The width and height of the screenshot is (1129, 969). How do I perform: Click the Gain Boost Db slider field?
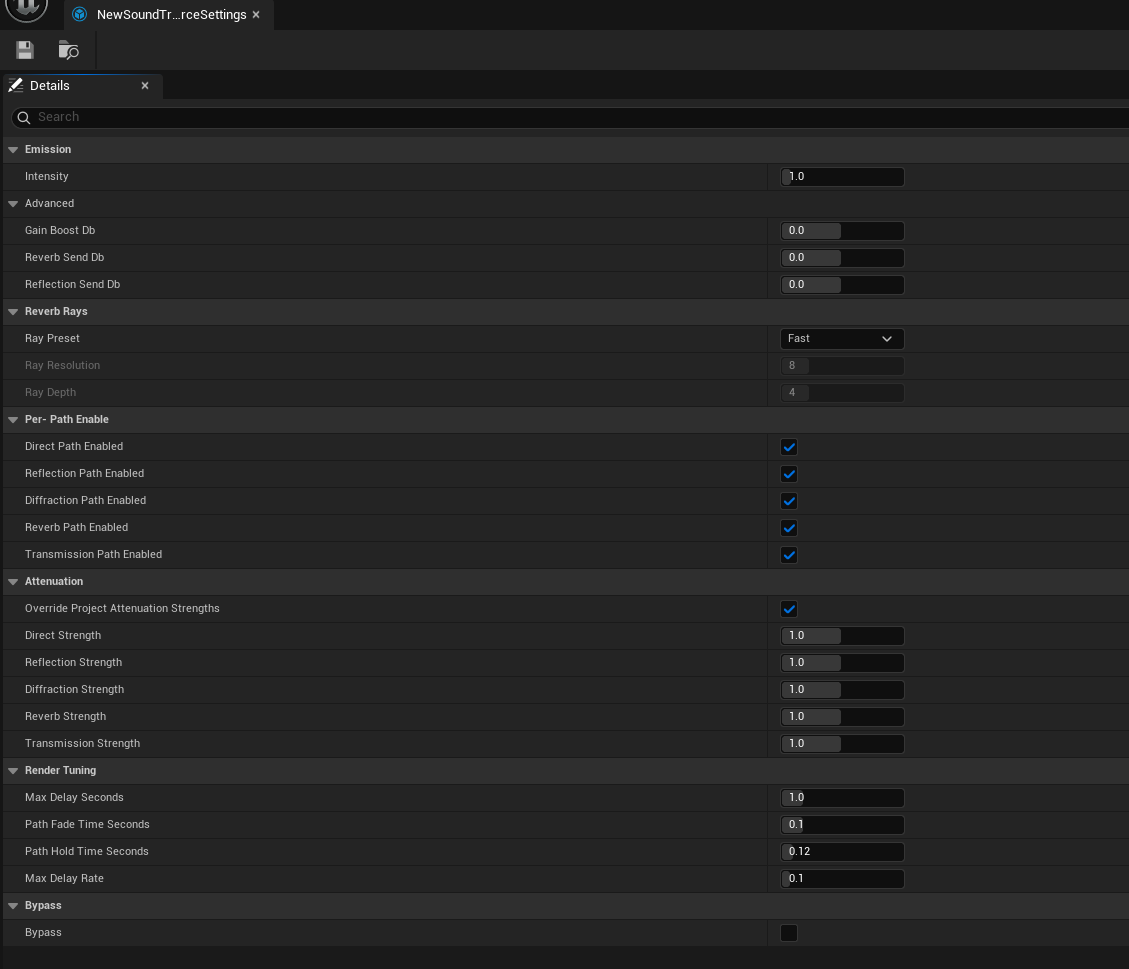[842, 230]
